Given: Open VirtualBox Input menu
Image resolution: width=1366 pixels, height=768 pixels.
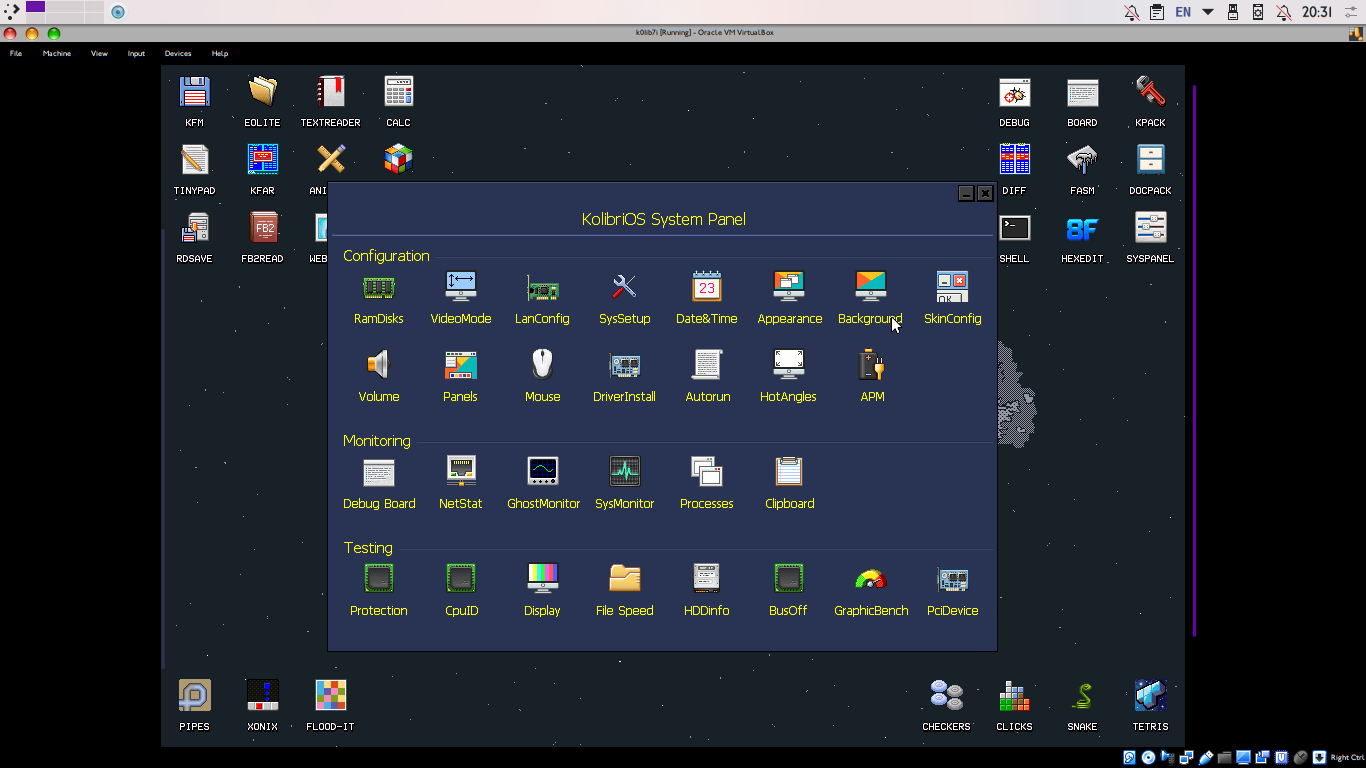Looking at the screenshot, I should click(136, 53).
